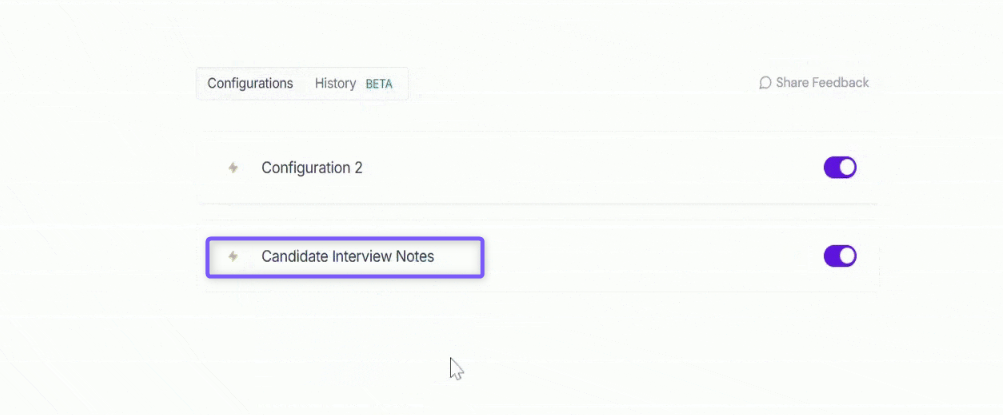
Task: Click inside the highlighted Candidate Interview Notes box
Action: (x=345, y=257)
